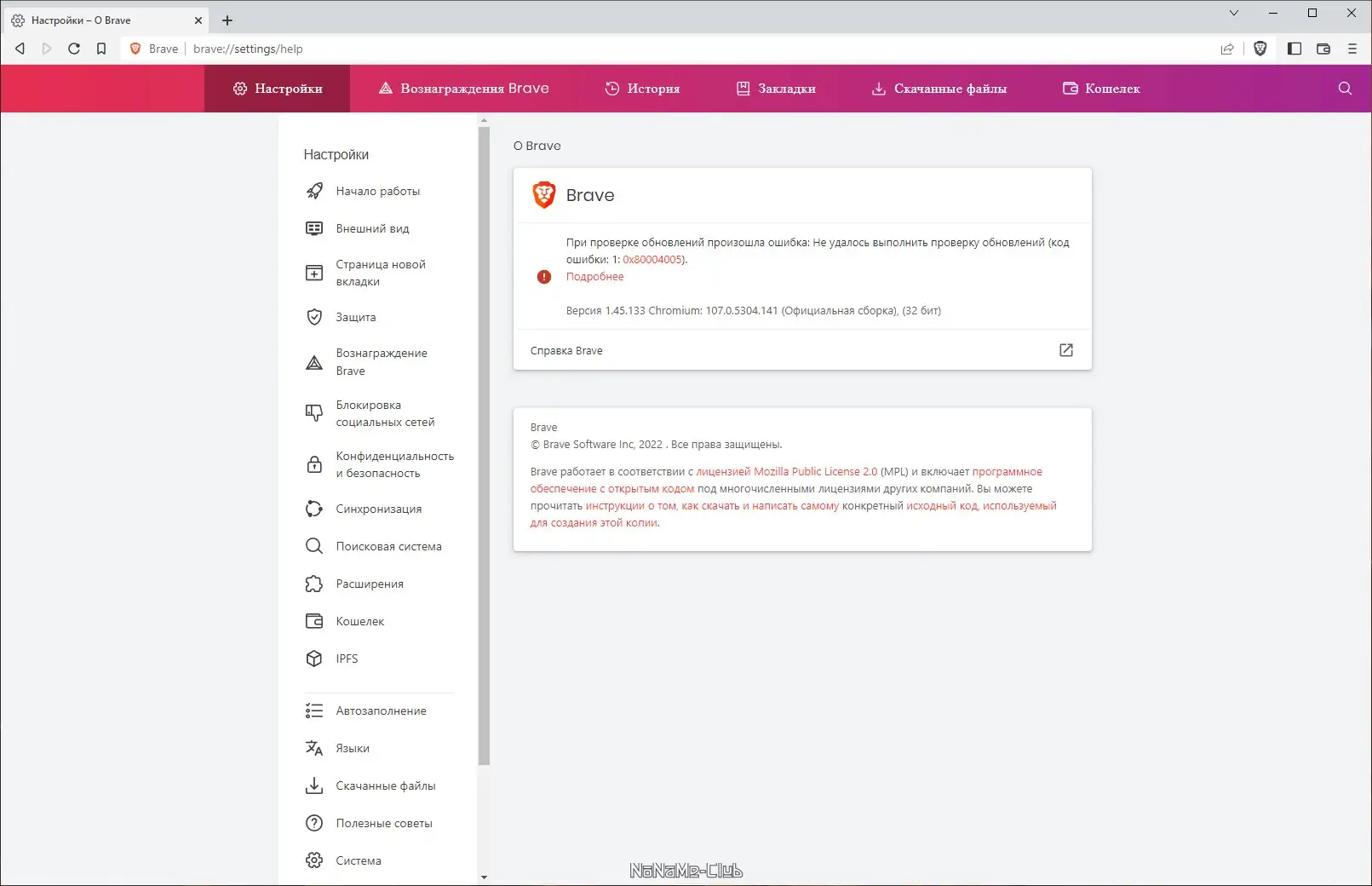1372x886 pixels.
Task: Click the external link icon for Справка Brave
Action: (1066, 350)
